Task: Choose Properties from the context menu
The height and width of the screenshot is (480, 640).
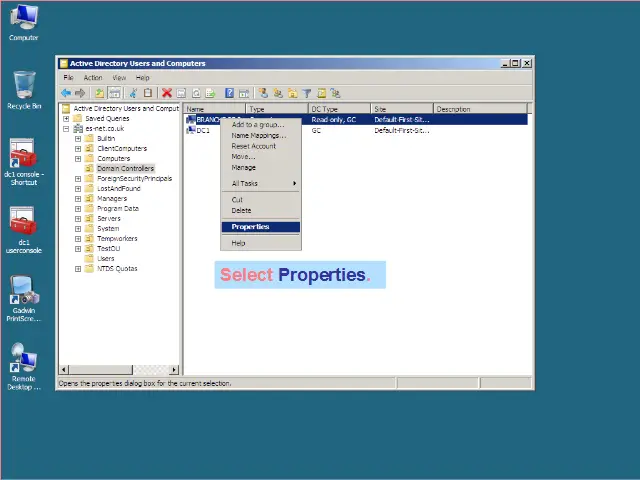Action: click(x=250, y=227)
